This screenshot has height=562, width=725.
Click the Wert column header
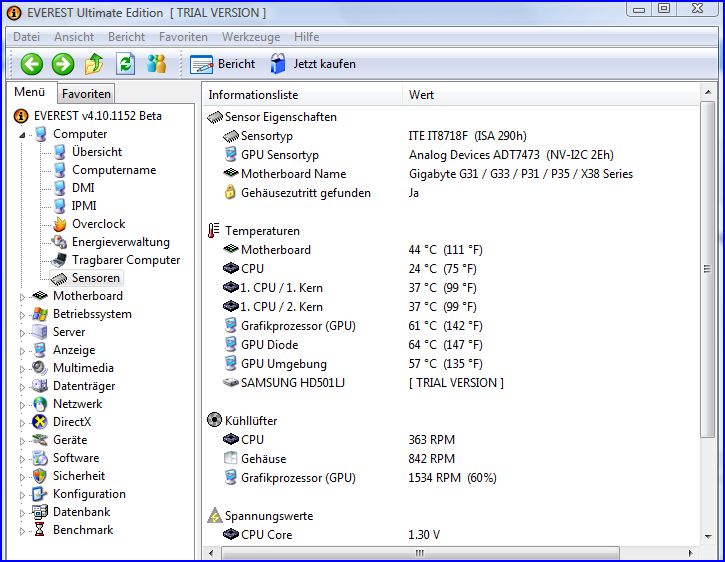(550, 95)
